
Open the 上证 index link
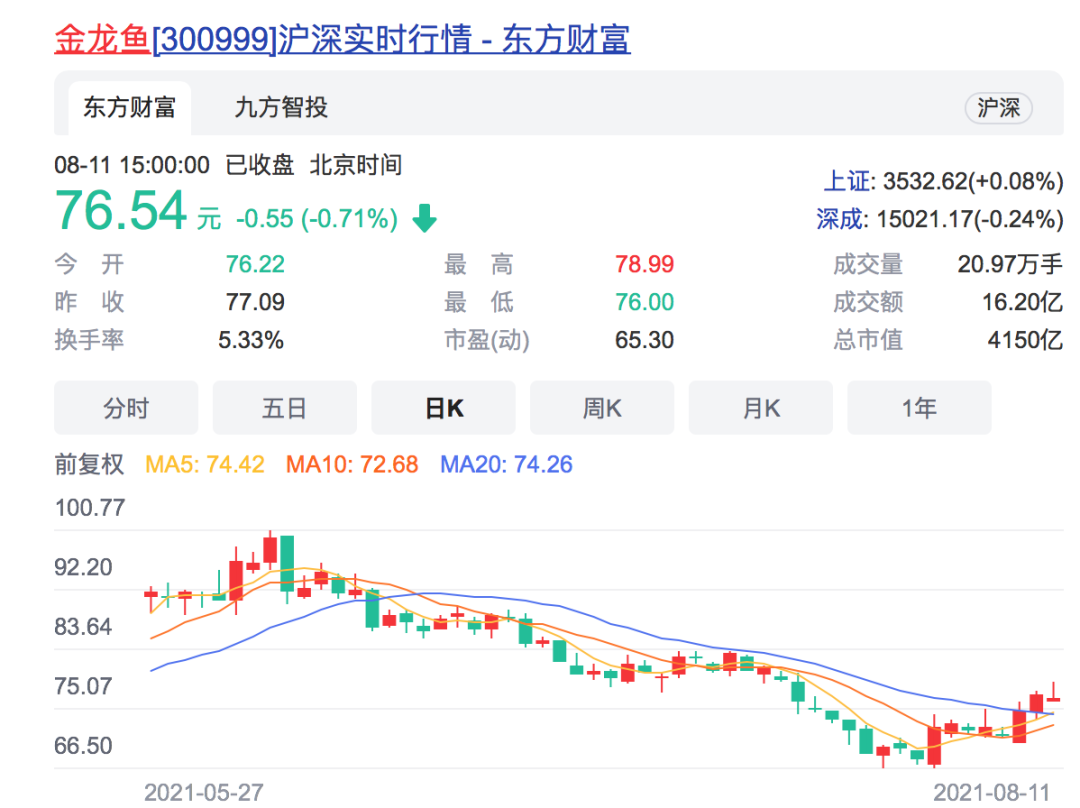pyautogui.click(x=847, y=181)
